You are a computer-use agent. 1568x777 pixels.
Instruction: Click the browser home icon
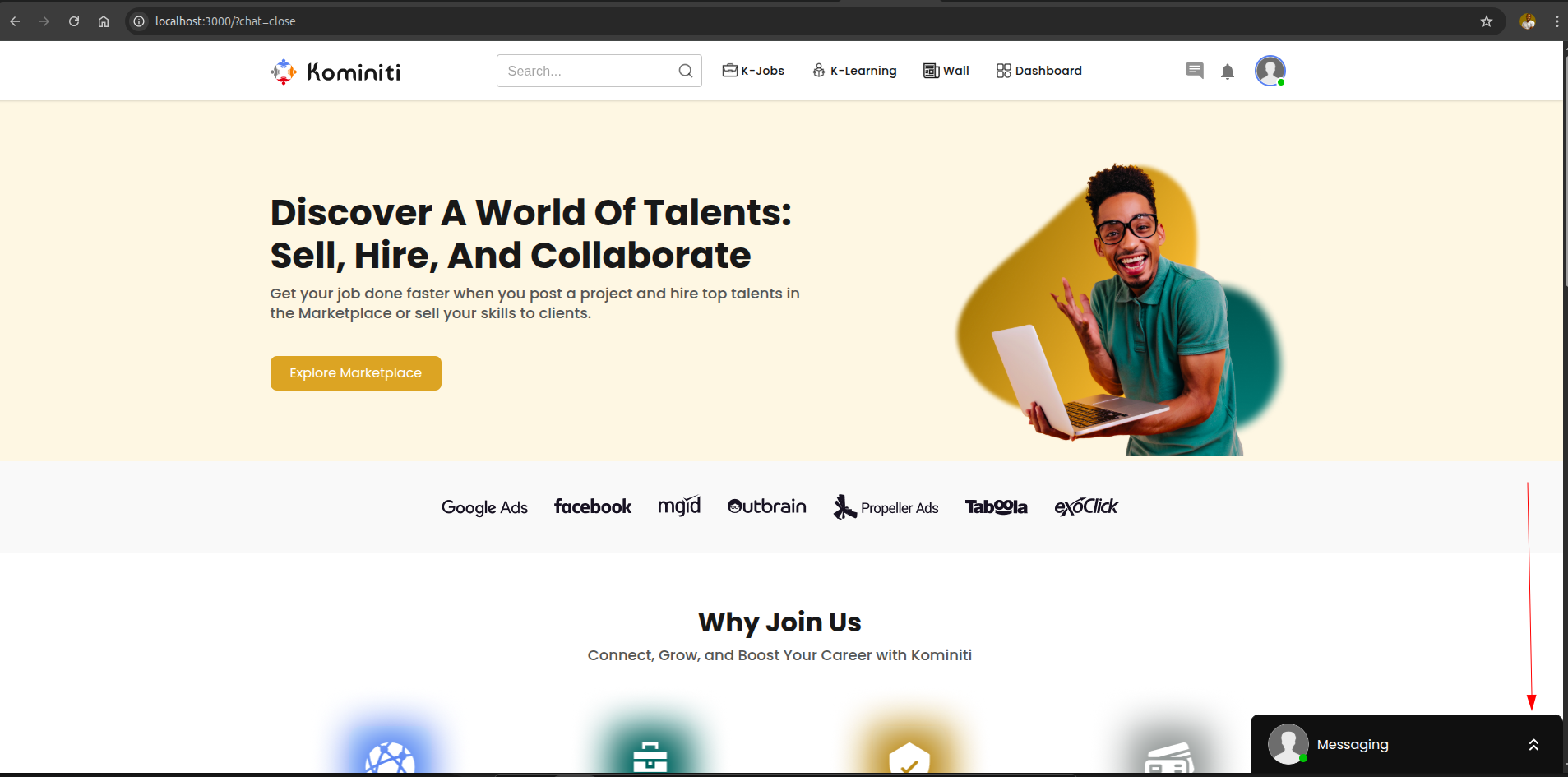point(104,21)
